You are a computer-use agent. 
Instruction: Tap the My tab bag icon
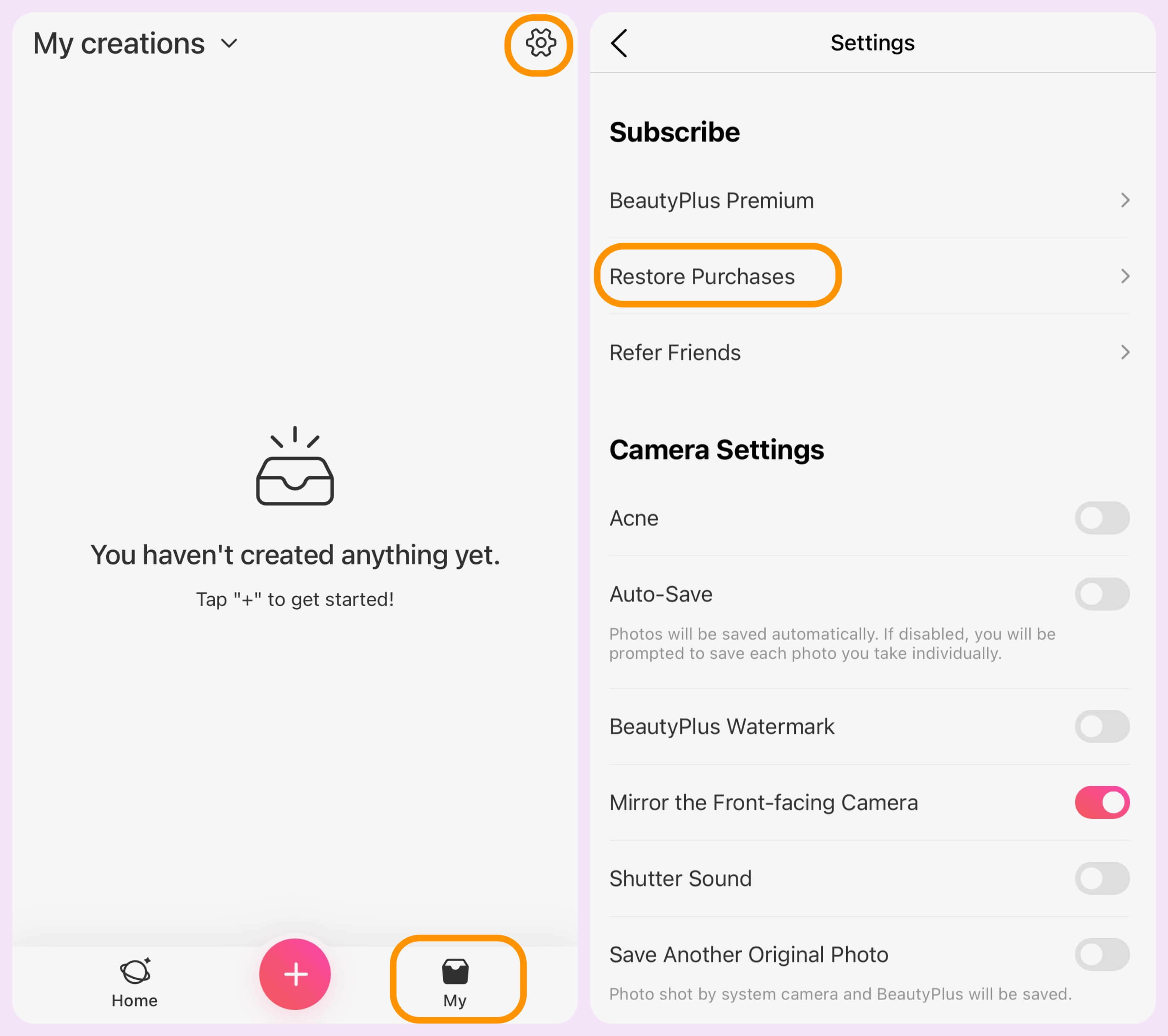(455, 970)
